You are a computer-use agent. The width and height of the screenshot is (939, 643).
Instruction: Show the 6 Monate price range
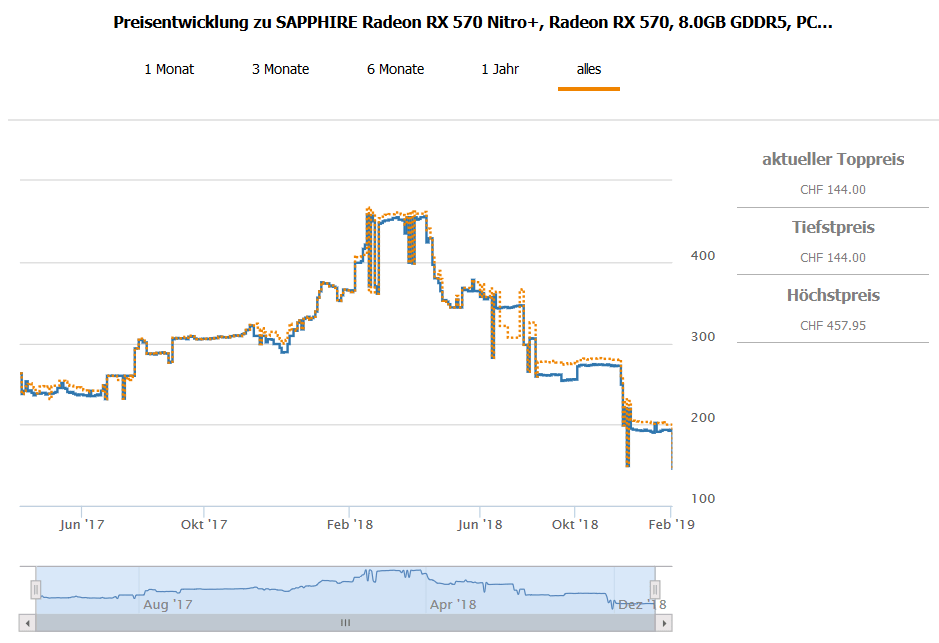click(395, 69)
